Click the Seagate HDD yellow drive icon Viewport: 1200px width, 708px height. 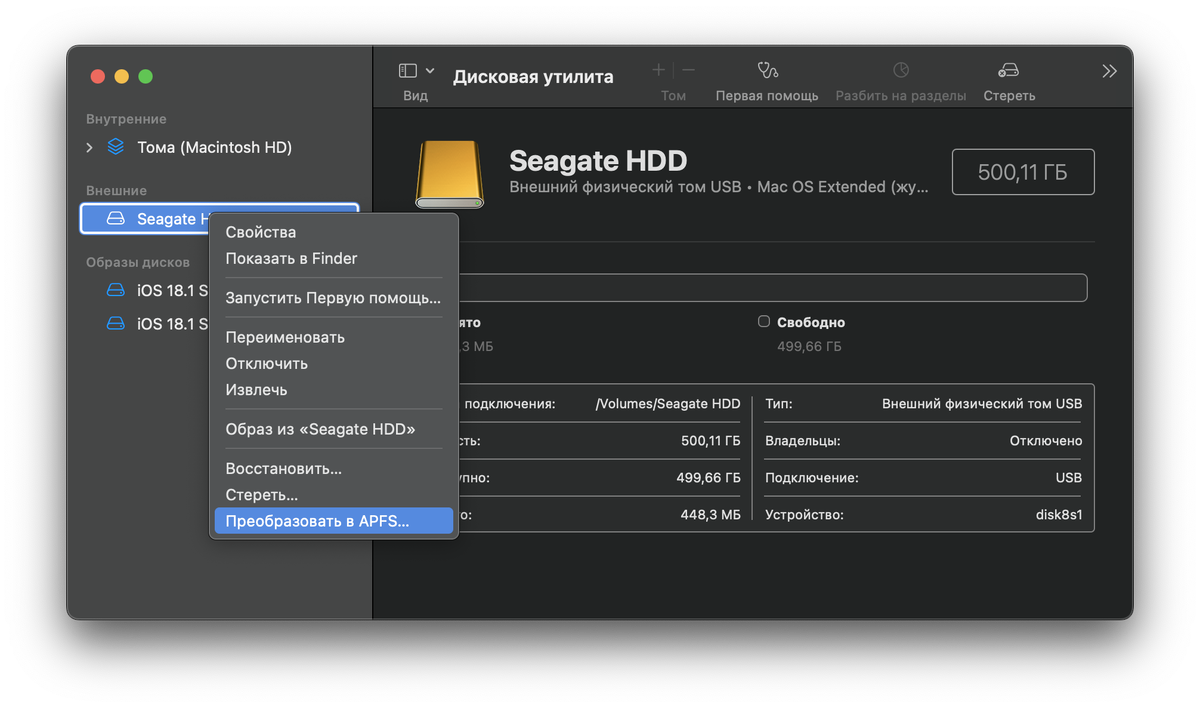(449, 173)
